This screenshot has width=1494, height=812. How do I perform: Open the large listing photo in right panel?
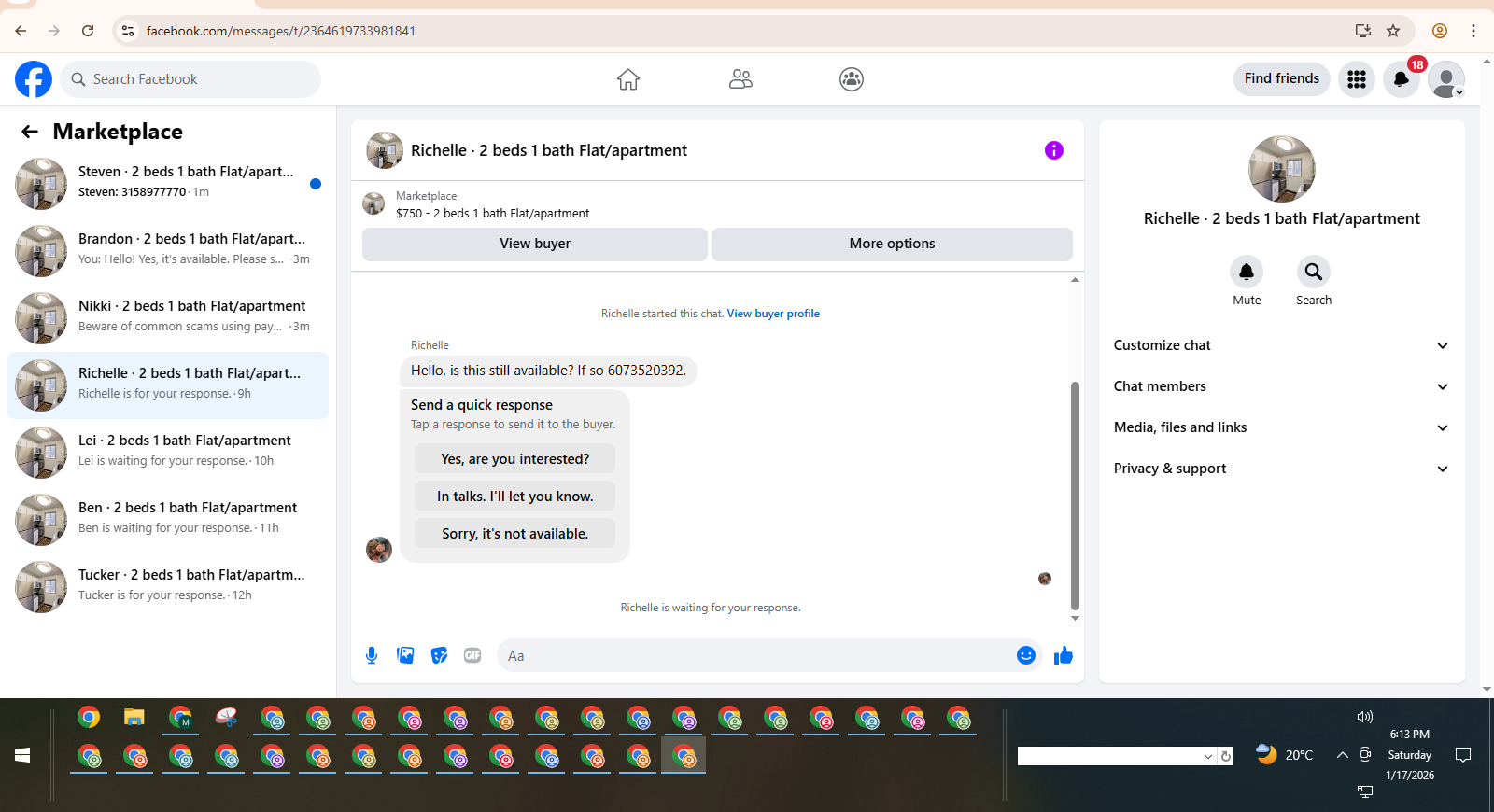click(1282, 169)
